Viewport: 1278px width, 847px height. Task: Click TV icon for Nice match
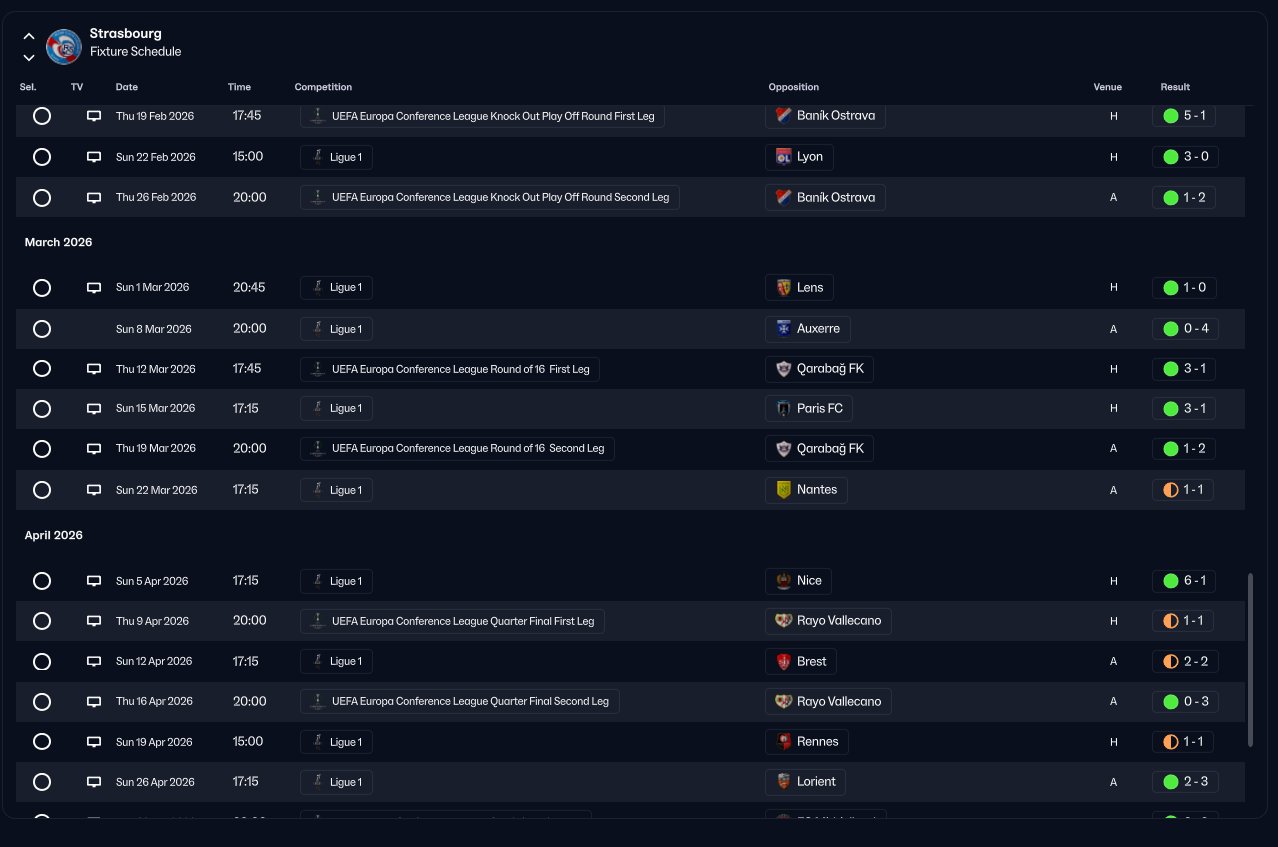[94, 581]
